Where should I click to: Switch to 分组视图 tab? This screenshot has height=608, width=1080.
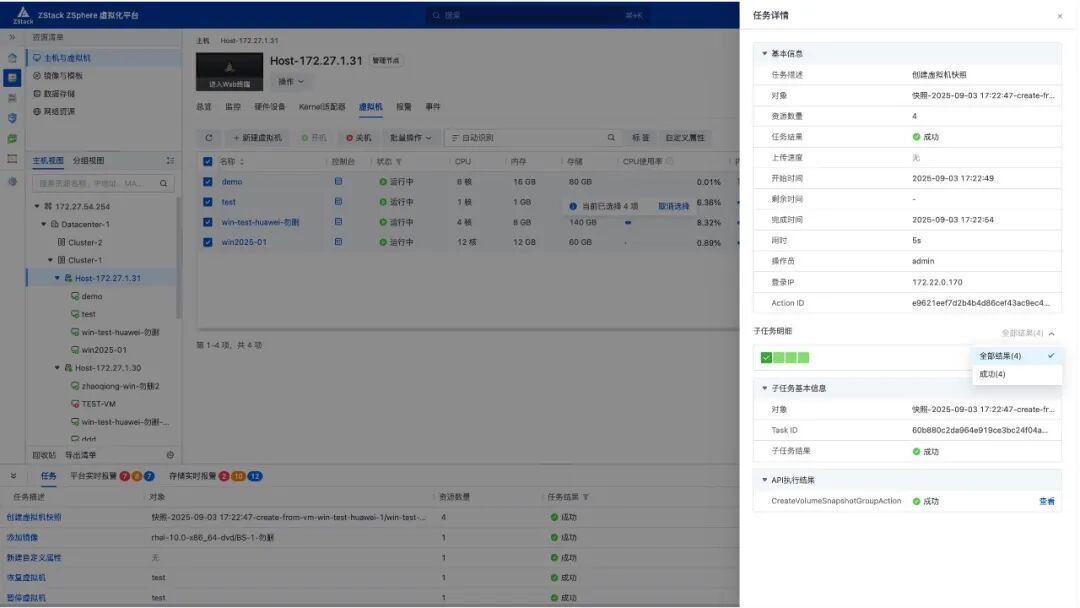89,160
